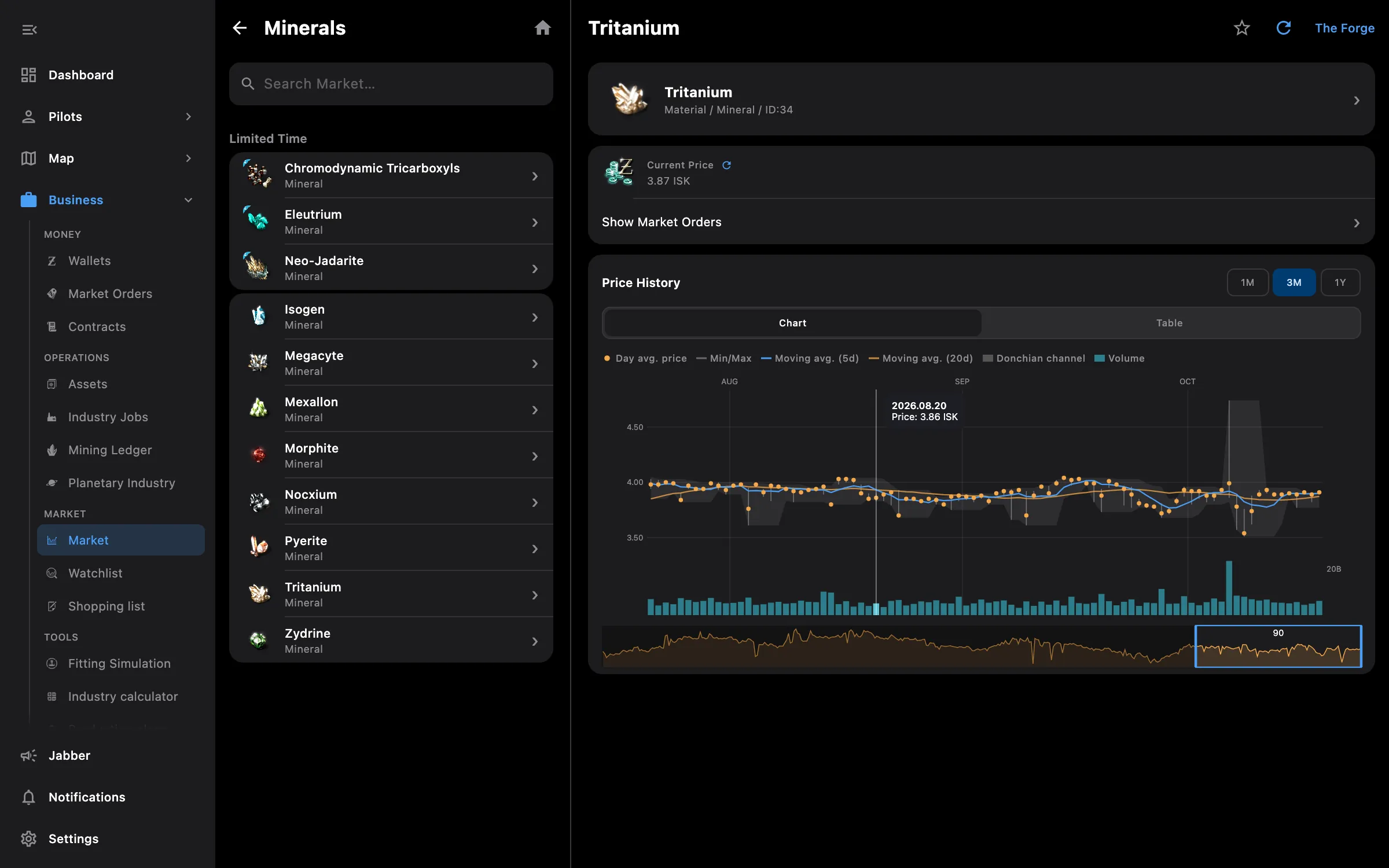Click the Industry calculator icon

(52, 696)
